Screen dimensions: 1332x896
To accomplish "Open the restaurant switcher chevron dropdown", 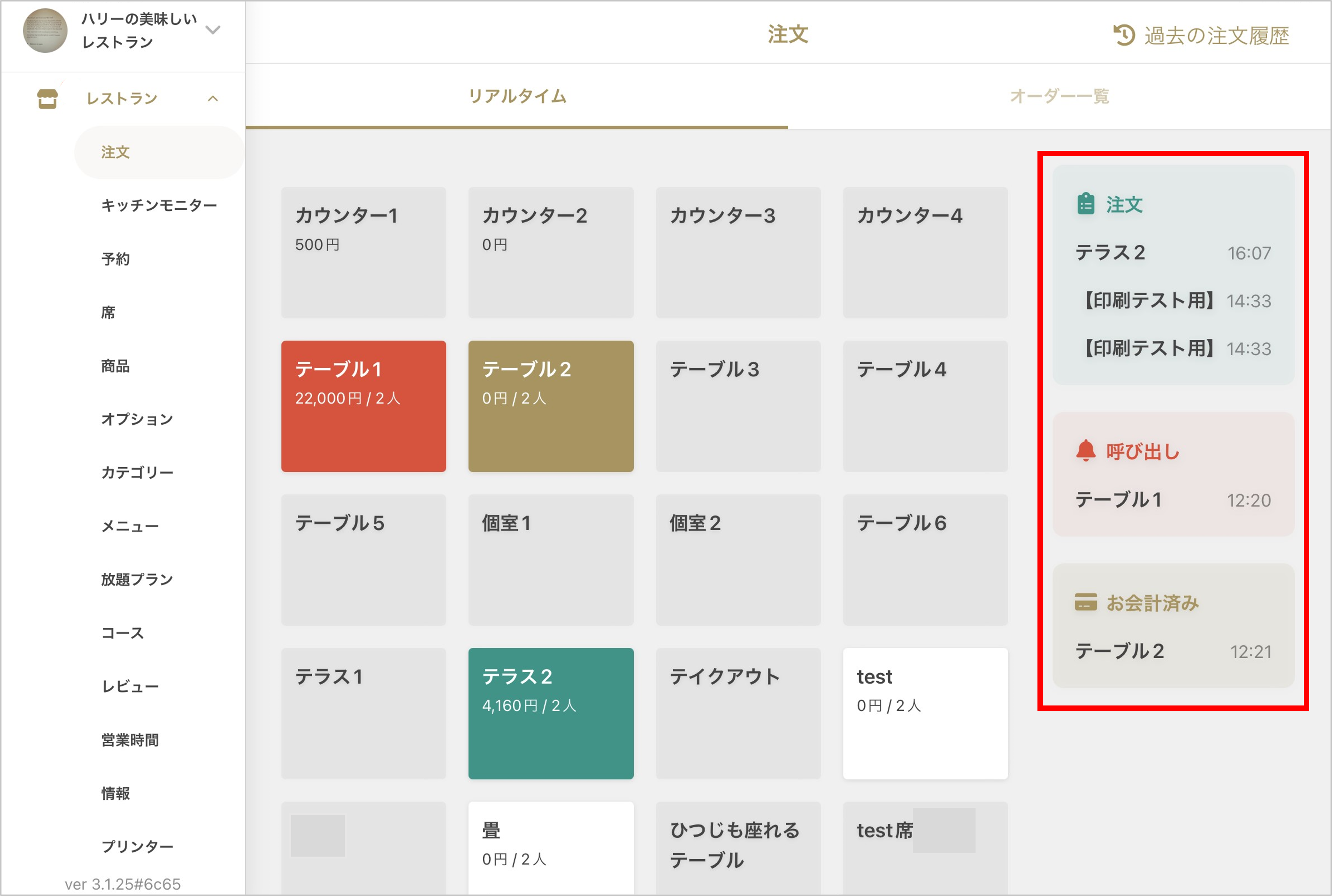I will click(213, 30).
